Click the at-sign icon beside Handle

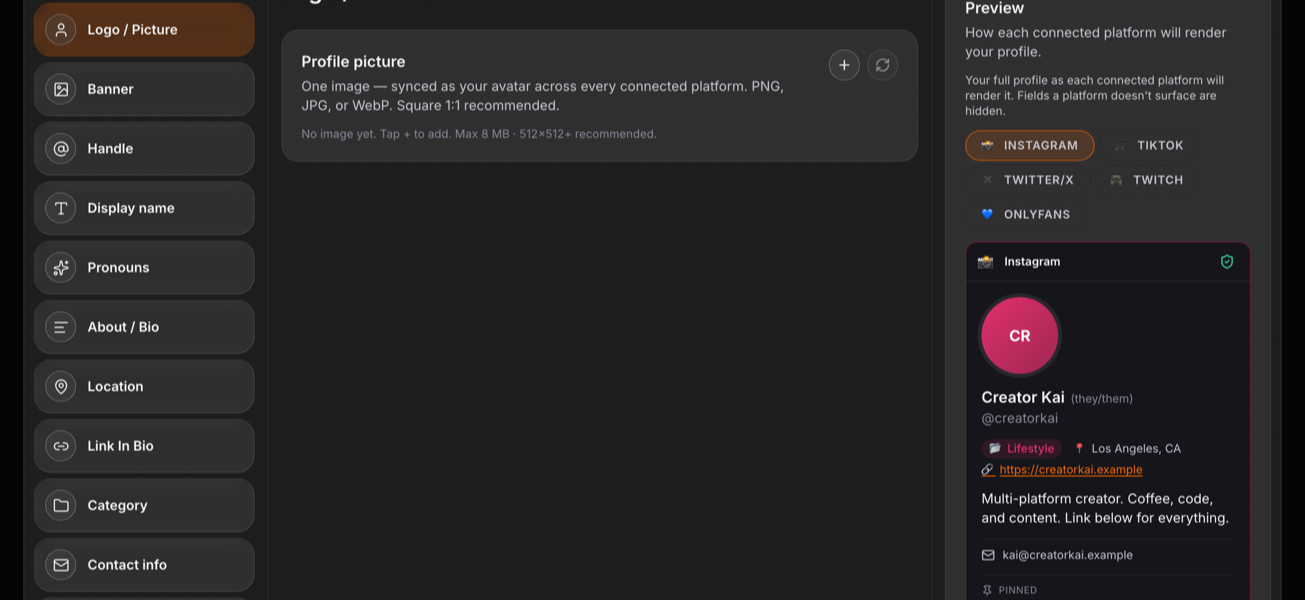61,149
